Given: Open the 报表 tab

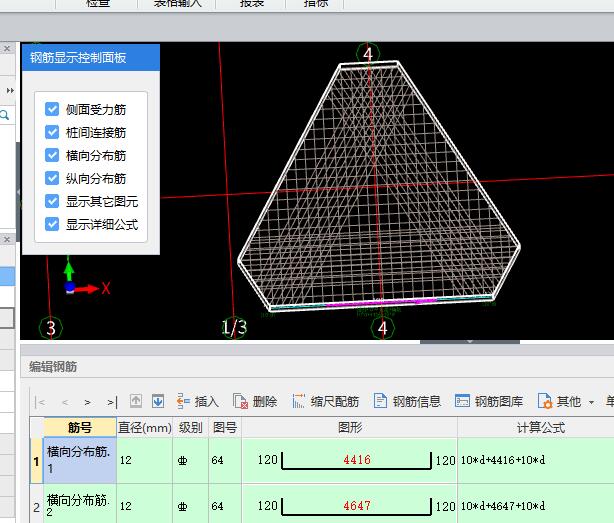Looking at the screenshot, I should pyautogui.click(x=252, y=4).
